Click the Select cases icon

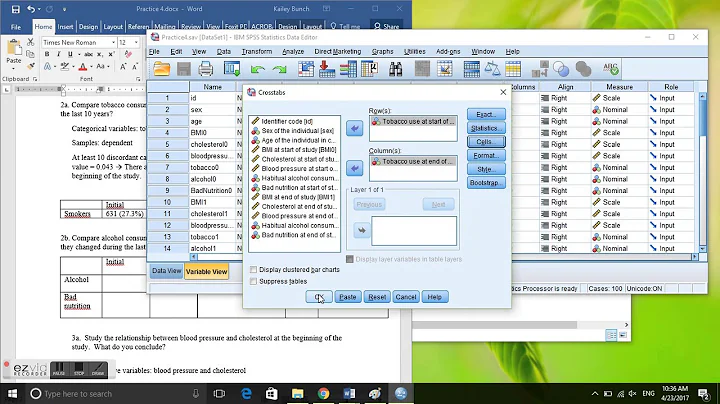click(513, 69)
